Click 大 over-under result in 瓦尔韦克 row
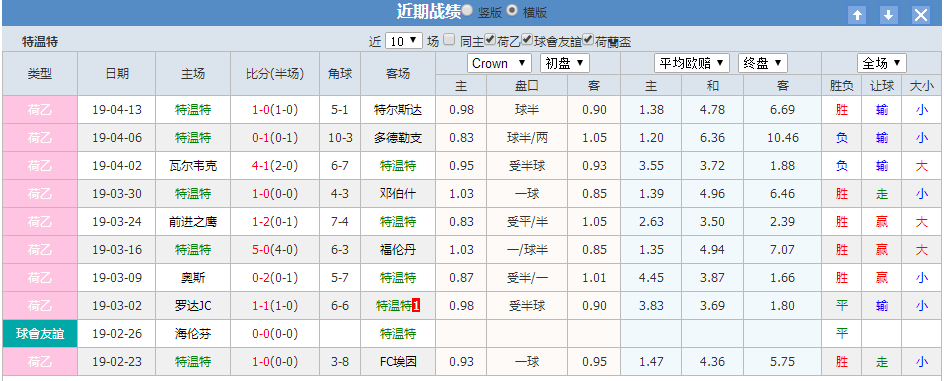Image resolution: width=944 pixels, height=381 pixels. [x=922, y=166]
